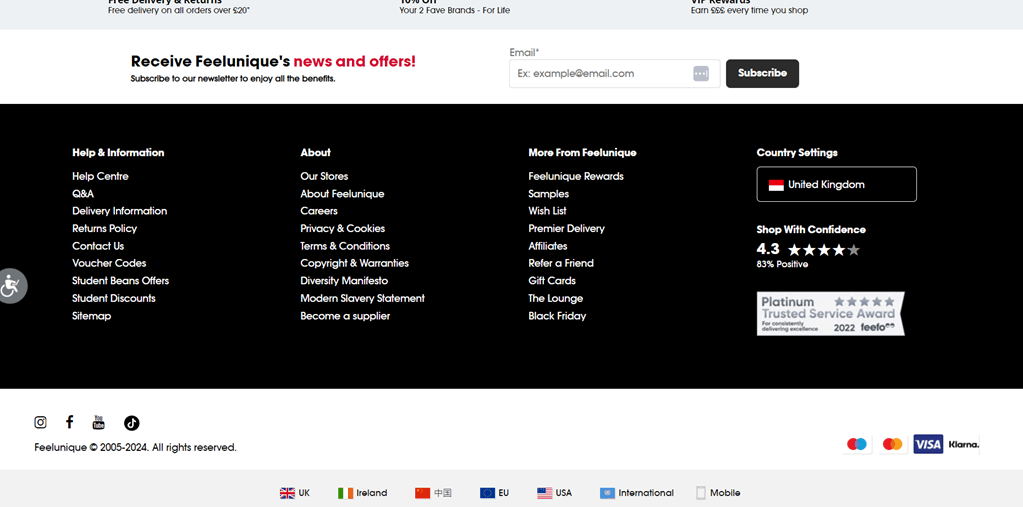Screen dimensions: 1023x507
Task: Click the 'Help & Information' heading
Action: [118, 153]
